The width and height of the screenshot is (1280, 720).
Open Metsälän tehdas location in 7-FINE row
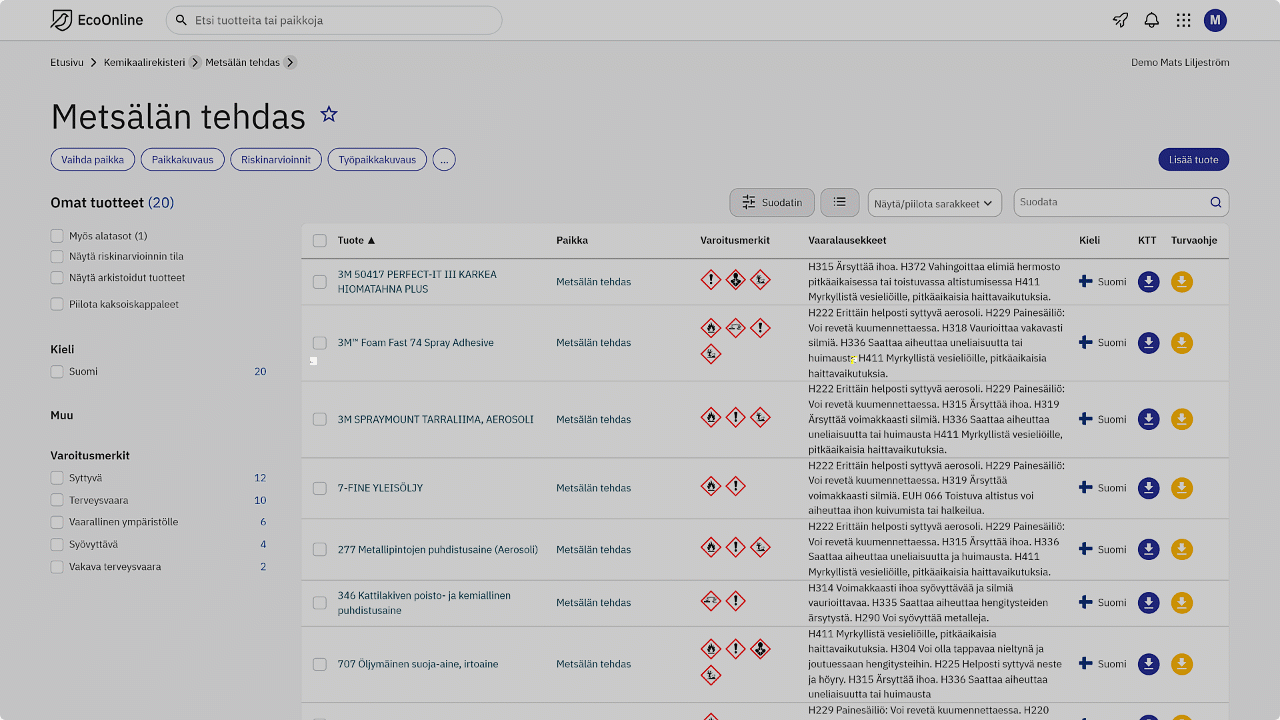594,488
